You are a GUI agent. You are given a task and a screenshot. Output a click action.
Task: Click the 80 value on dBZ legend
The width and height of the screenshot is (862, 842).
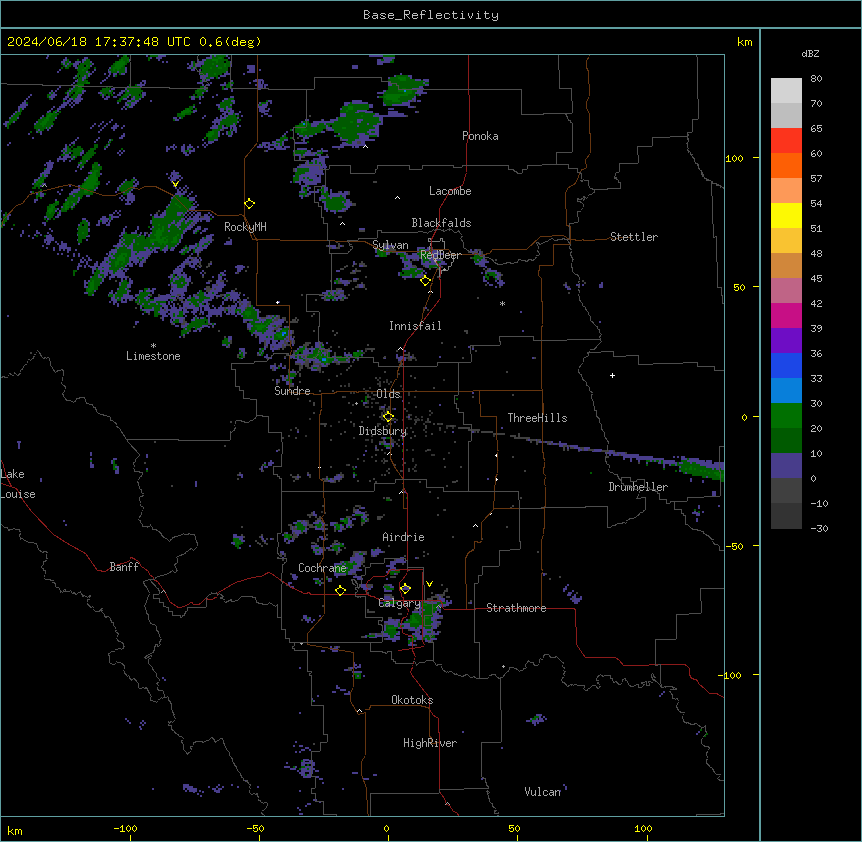pyautogui.click(x=816, y=79)
